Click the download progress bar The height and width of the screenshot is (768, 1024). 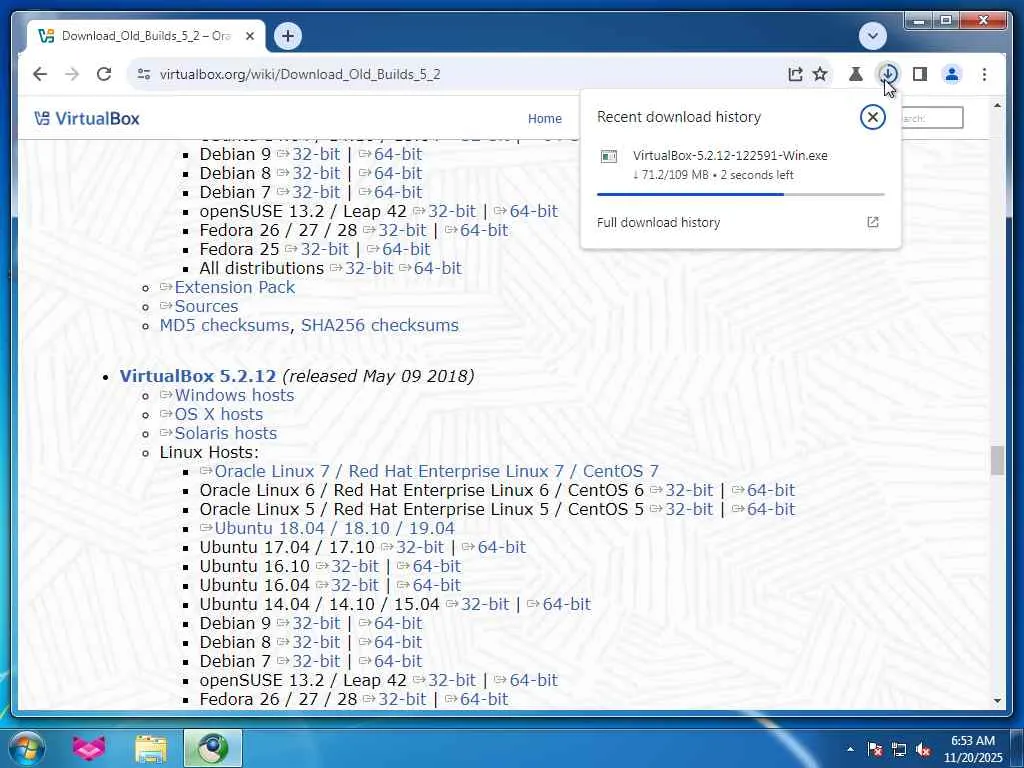click(x=740, y=194)
